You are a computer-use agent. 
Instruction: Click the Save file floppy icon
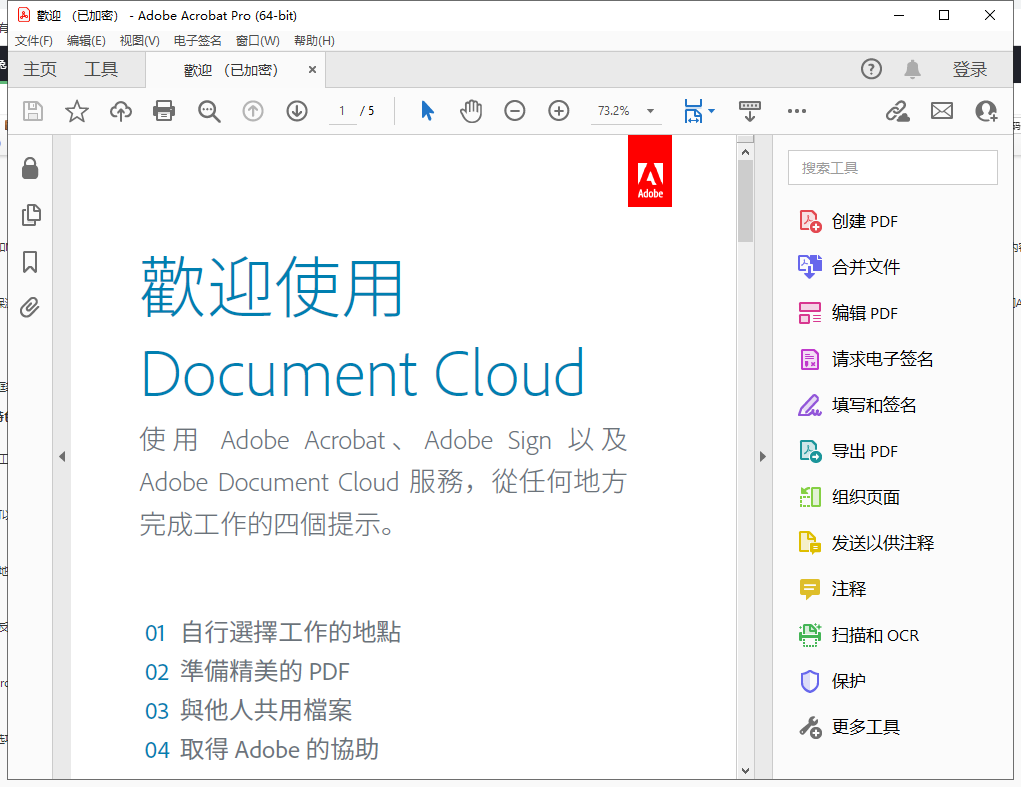coord(33,111)
